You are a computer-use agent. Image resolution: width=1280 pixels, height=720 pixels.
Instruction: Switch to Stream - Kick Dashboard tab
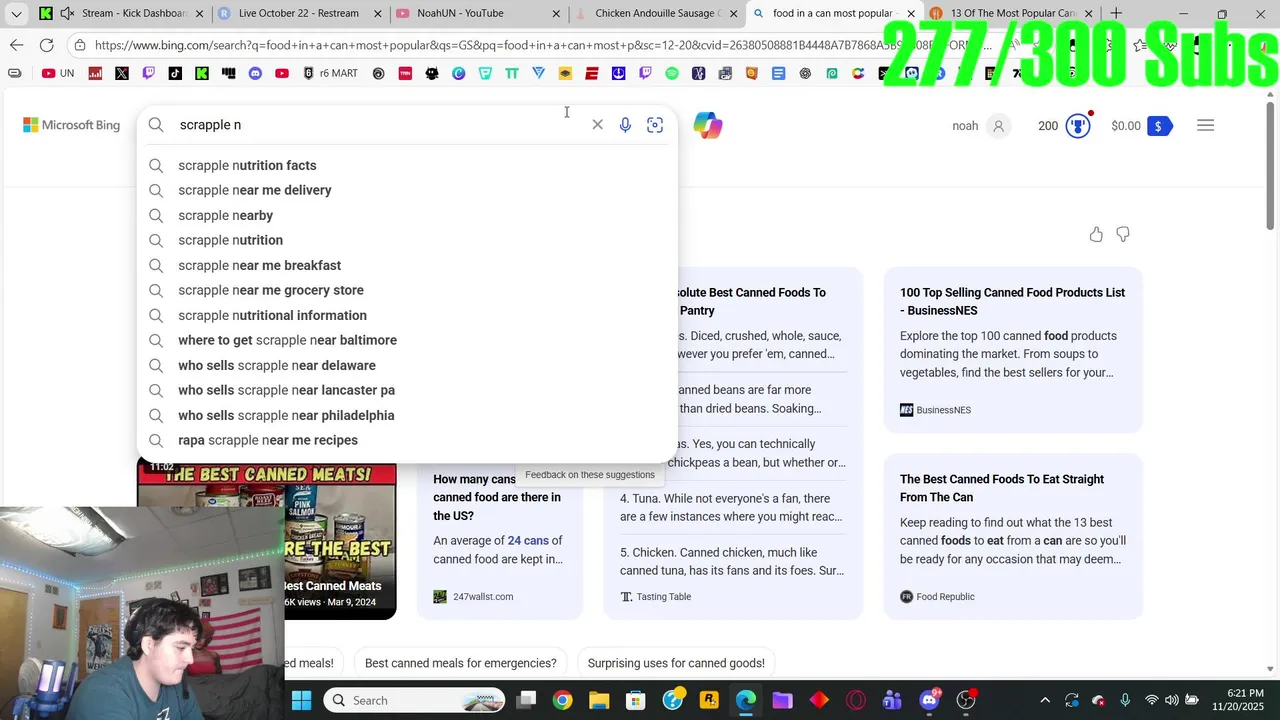click(x=120, y=13)
